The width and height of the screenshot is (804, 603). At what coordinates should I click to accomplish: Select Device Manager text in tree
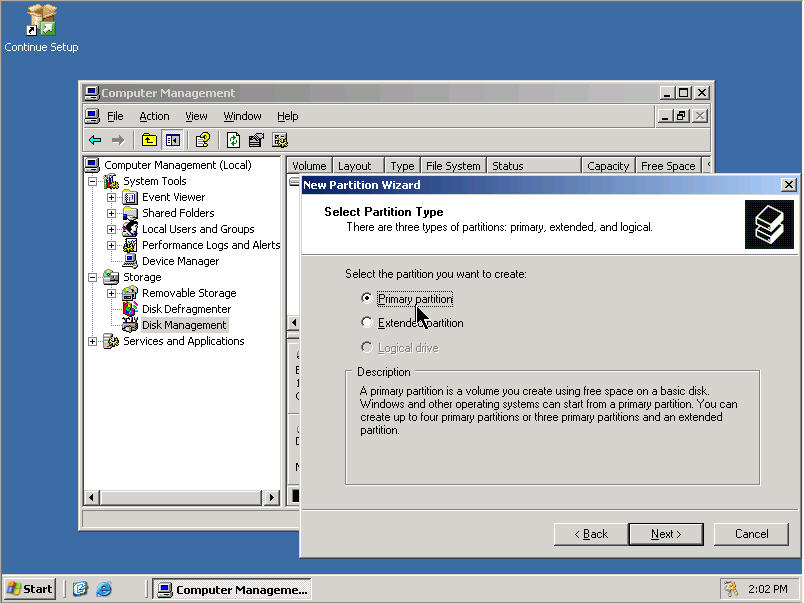click(180, 261)
